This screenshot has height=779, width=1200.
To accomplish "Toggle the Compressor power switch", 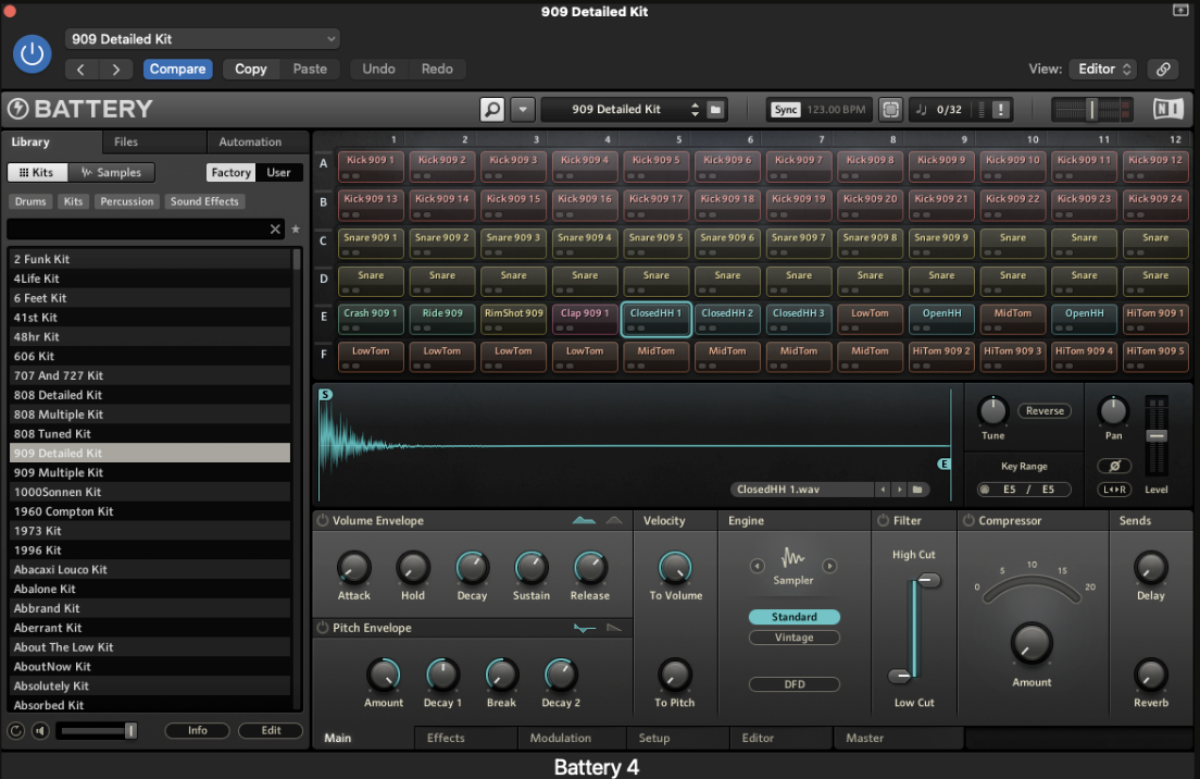I will [x=968, y=521].
